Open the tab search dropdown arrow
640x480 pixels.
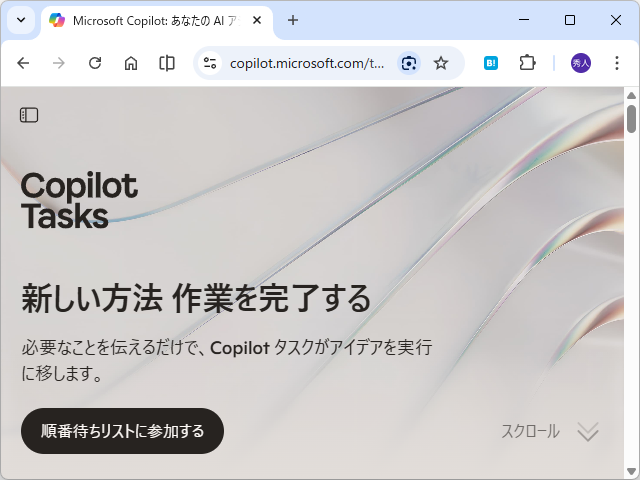point(21,20)
